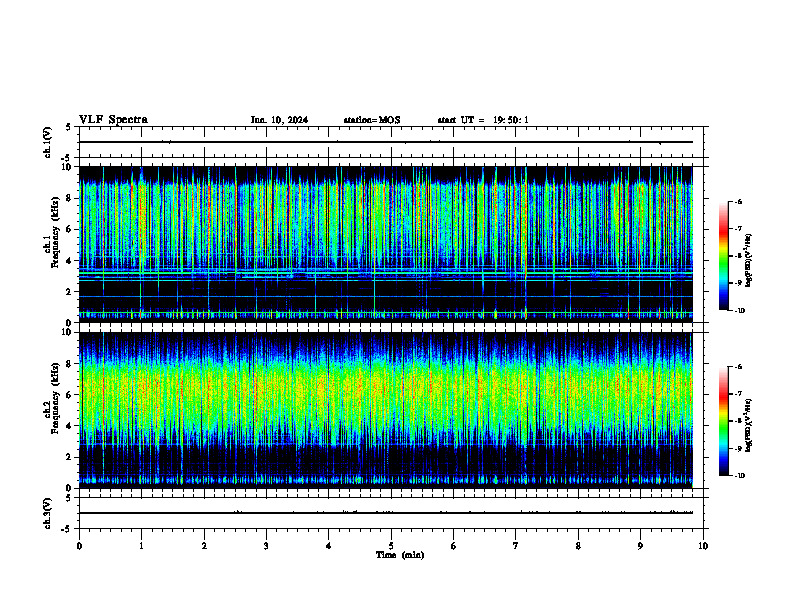Click the ch.1 spectrogram panel

coord(386,244)
